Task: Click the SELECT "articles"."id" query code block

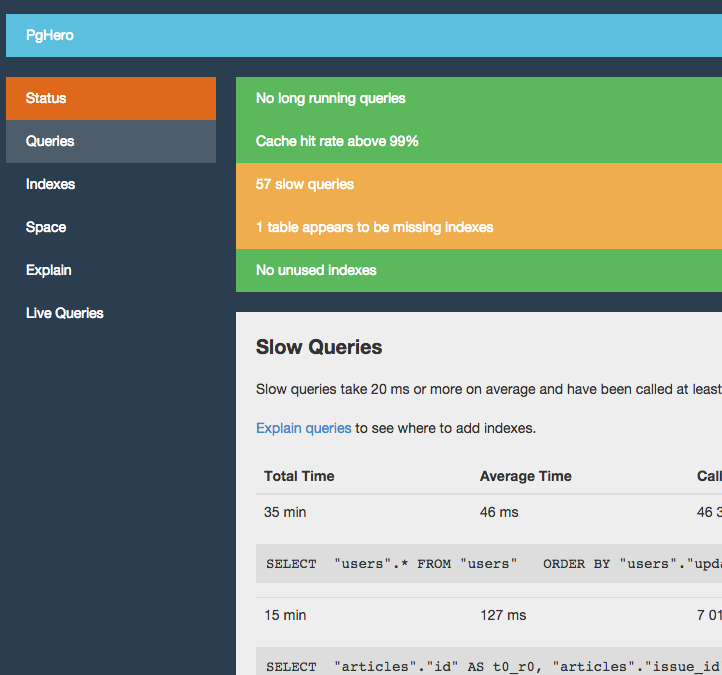Action: [489, 661]
